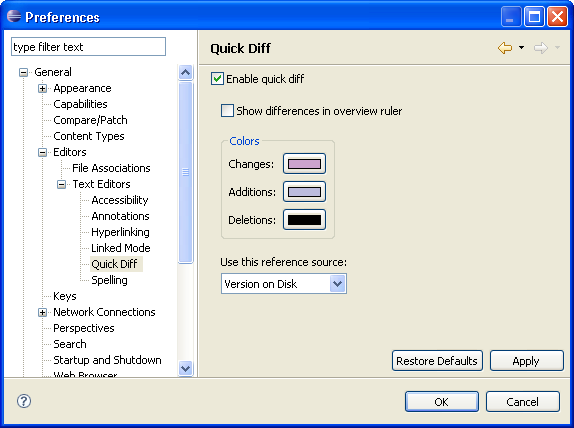574x428 pixels.
Task: Click the Apply button
Action: tap(526, 361)
